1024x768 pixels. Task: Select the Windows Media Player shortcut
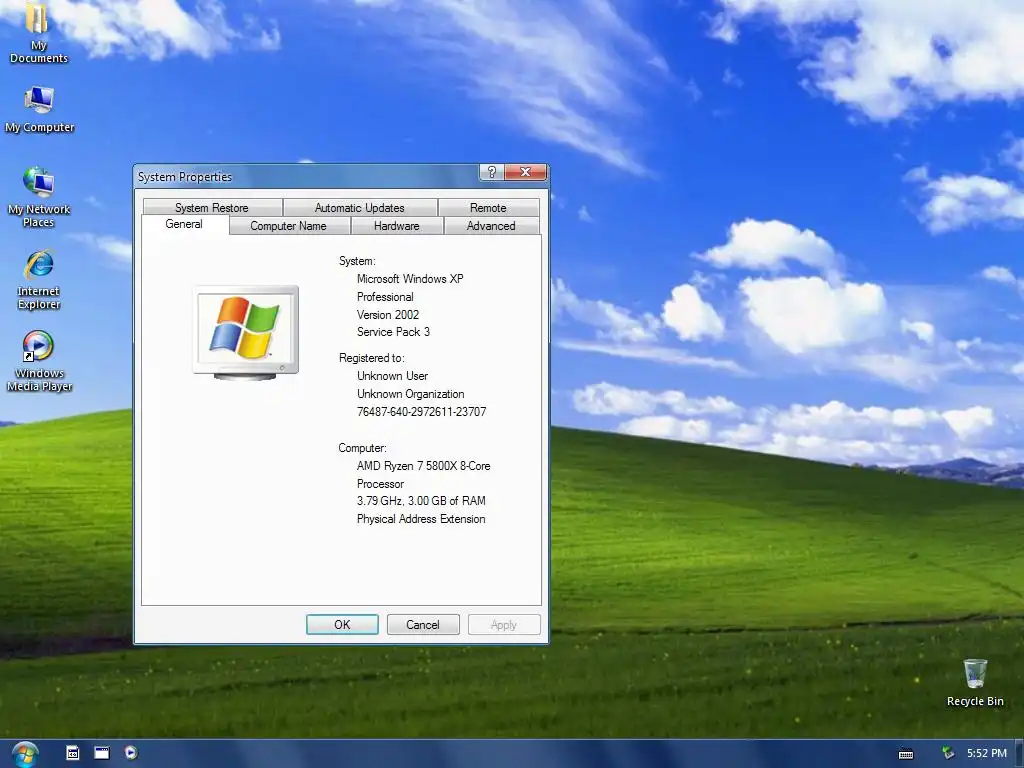[39, 360]
